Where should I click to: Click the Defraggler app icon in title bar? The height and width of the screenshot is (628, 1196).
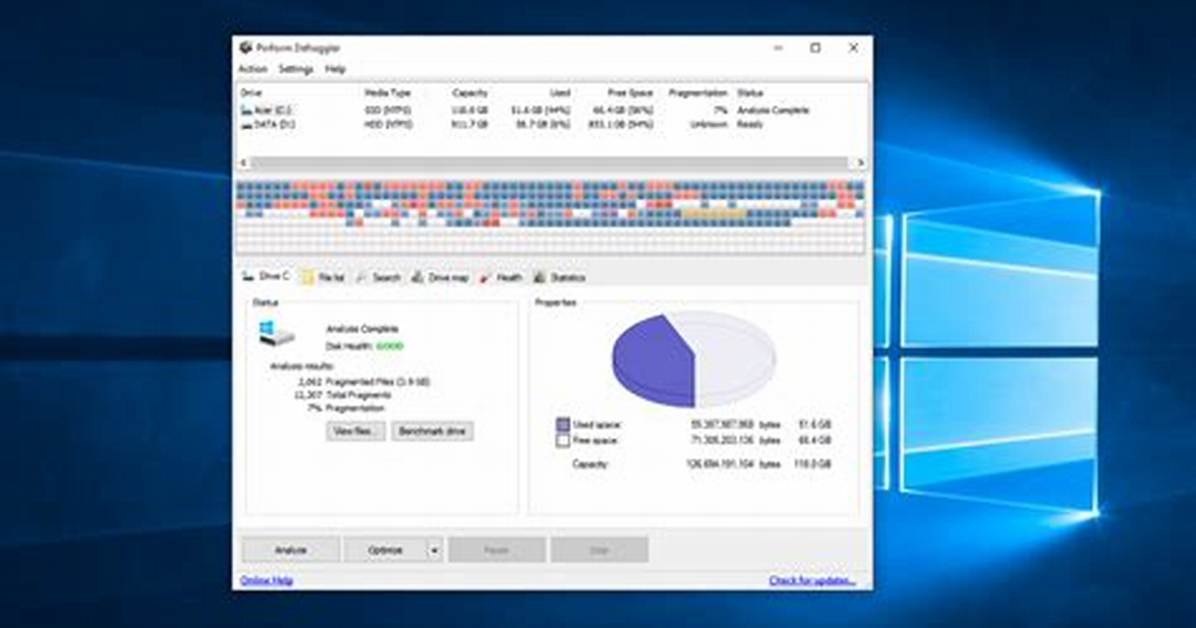[x=246, y=47]
